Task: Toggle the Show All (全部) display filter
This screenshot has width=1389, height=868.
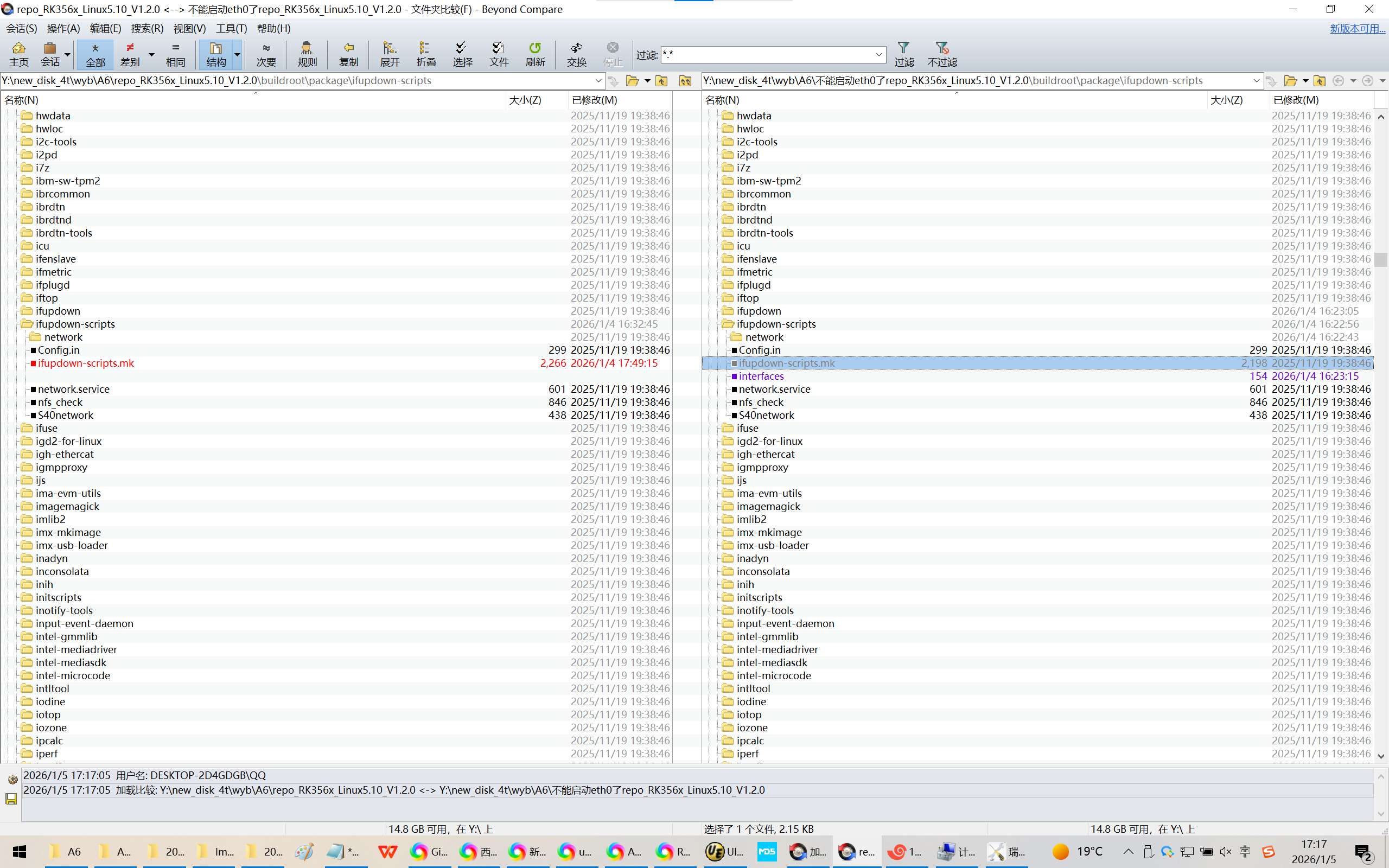Action: click(x=95, y=54)
